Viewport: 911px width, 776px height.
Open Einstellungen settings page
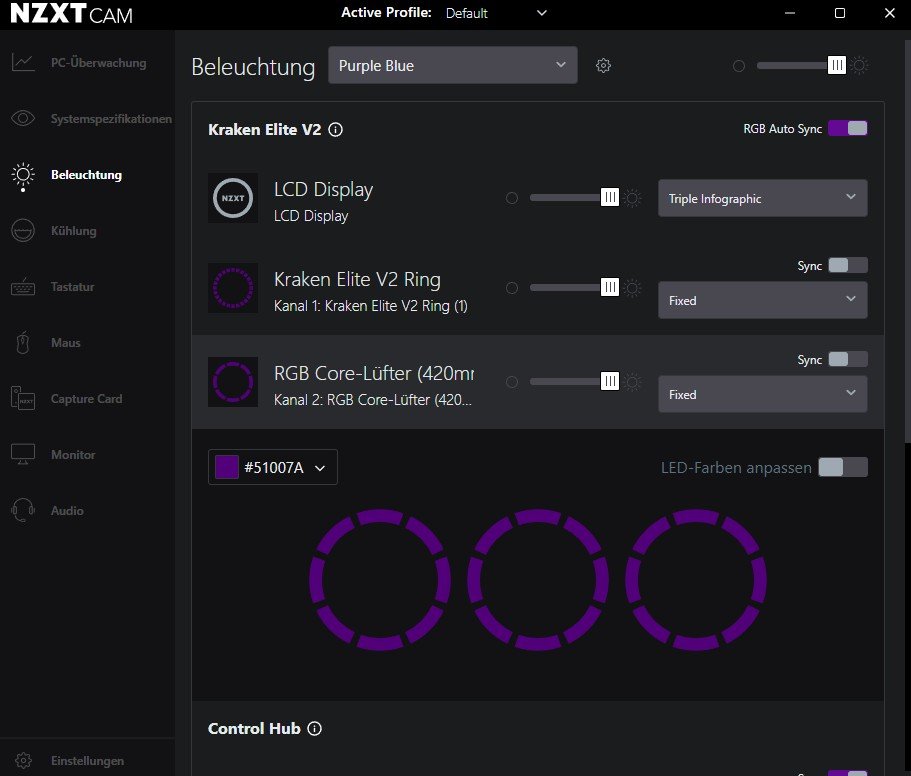pos(87,760)
